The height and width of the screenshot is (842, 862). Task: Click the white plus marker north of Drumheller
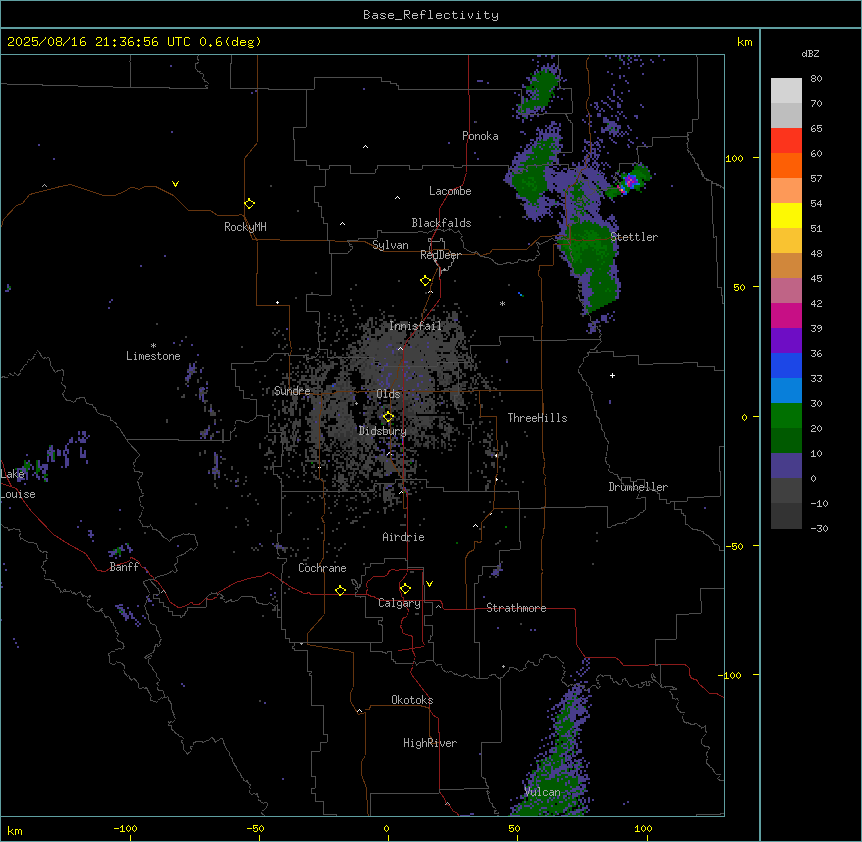click(x=612, y=375)
